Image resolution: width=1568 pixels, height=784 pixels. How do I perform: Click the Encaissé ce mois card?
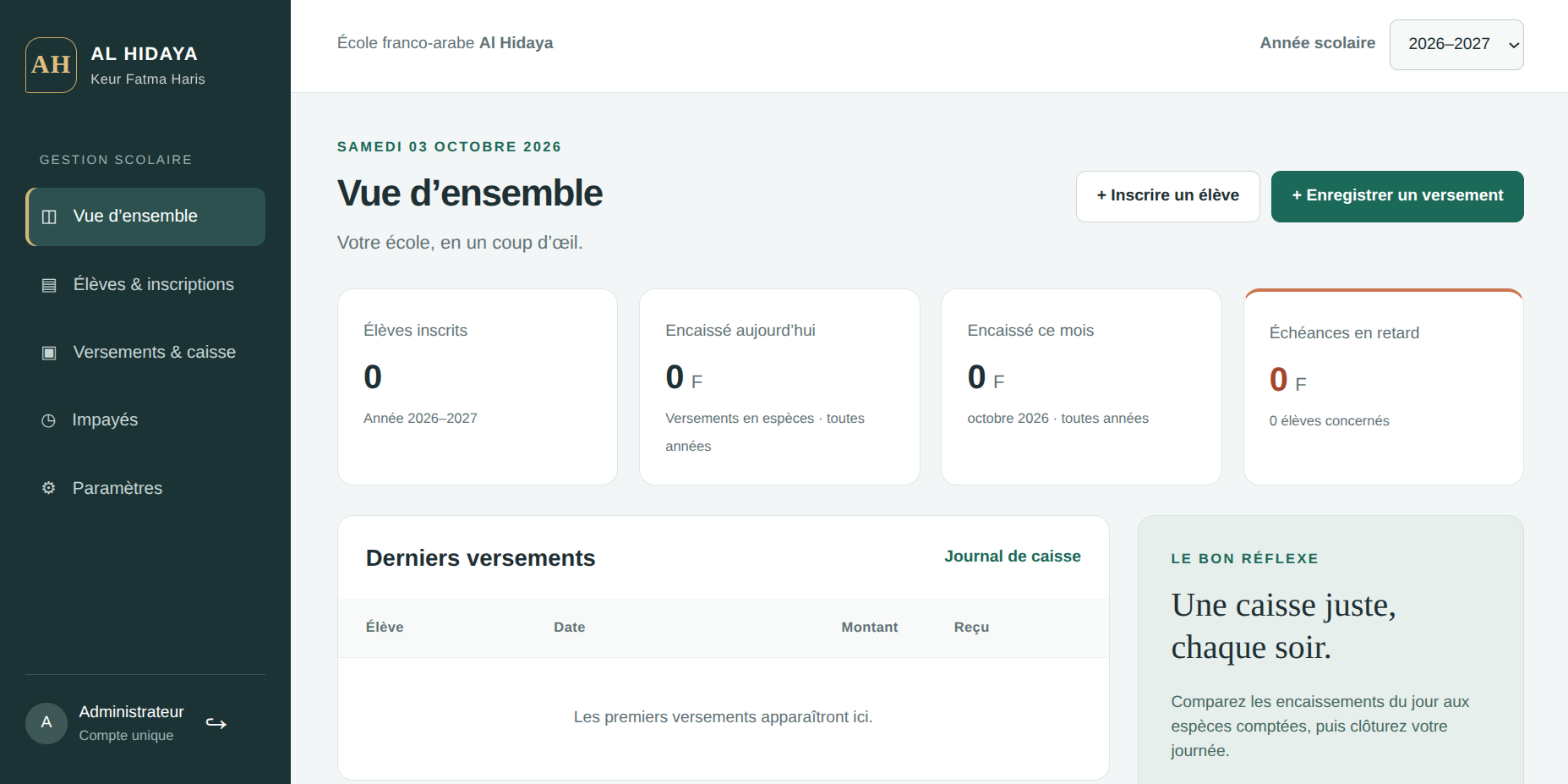pyautogui.click(x=1081, y=387)
